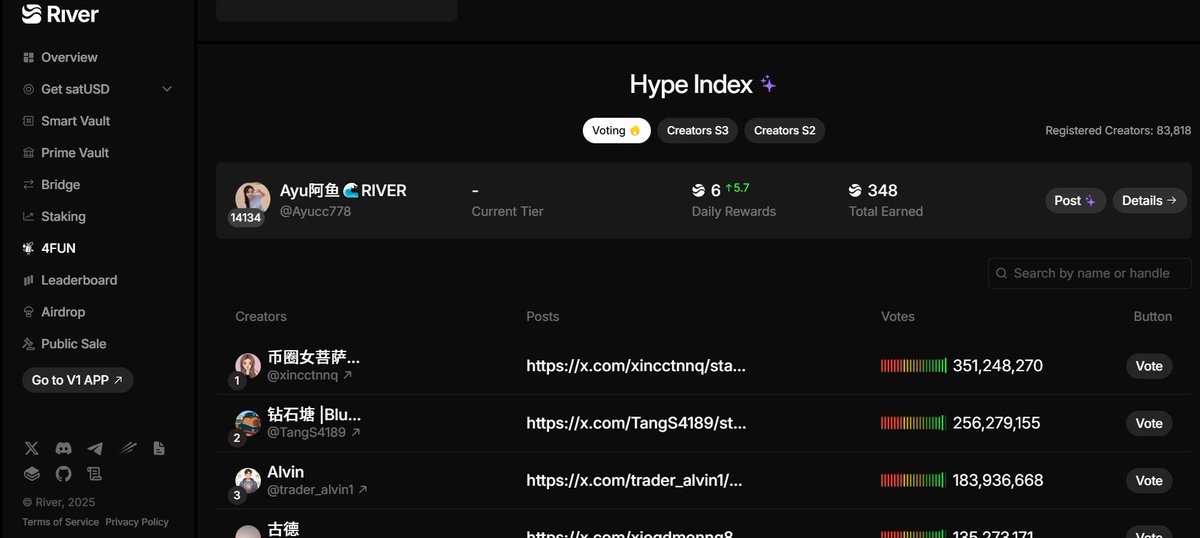Open the x.com/xincctnnq post link
Screen dimensions: 1200x538
[636, 366]
